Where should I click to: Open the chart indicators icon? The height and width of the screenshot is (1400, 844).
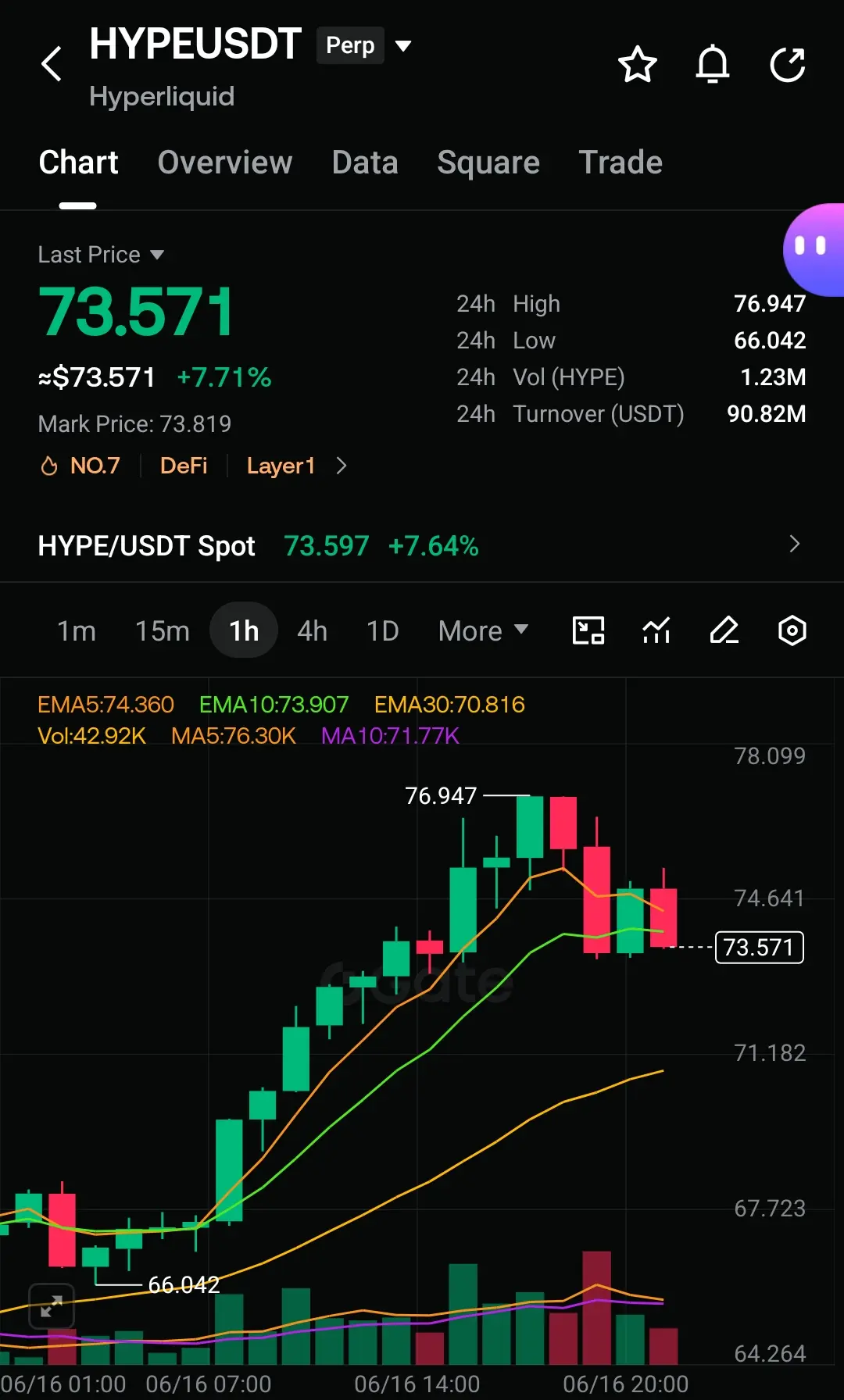tap(656, 630)
